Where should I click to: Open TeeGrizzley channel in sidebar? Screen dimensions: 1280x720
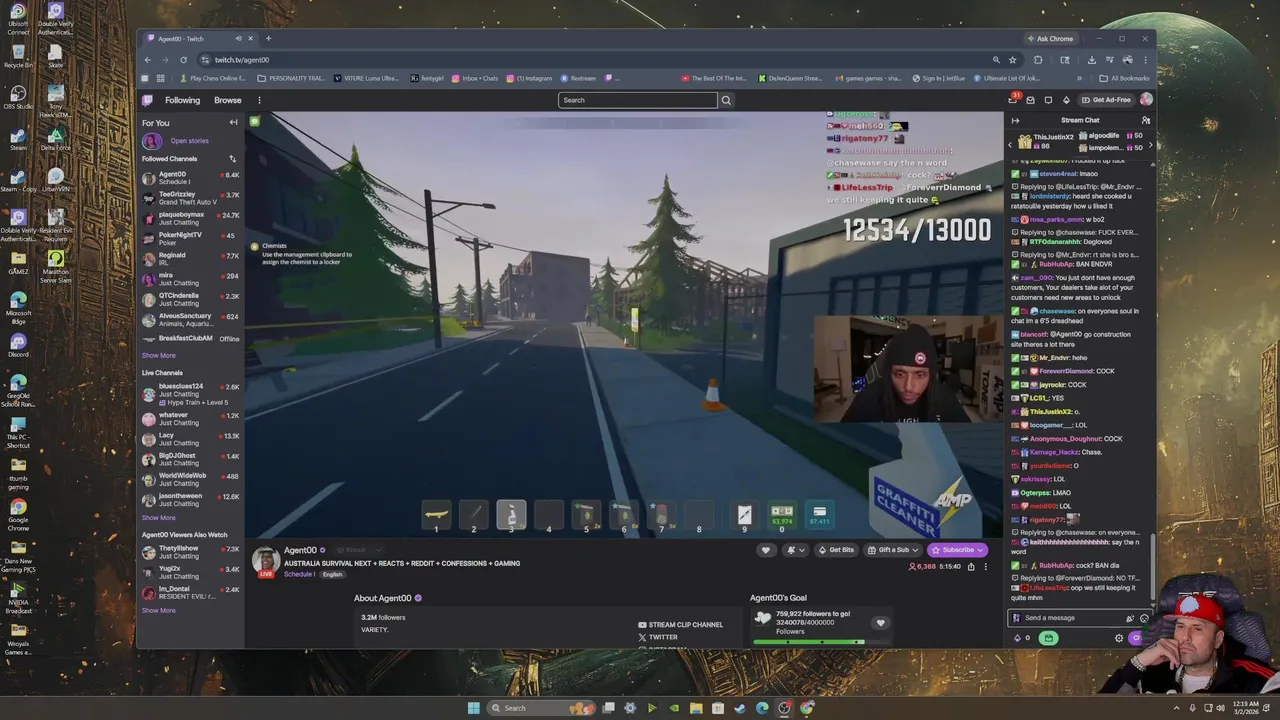tap(190, 198)
